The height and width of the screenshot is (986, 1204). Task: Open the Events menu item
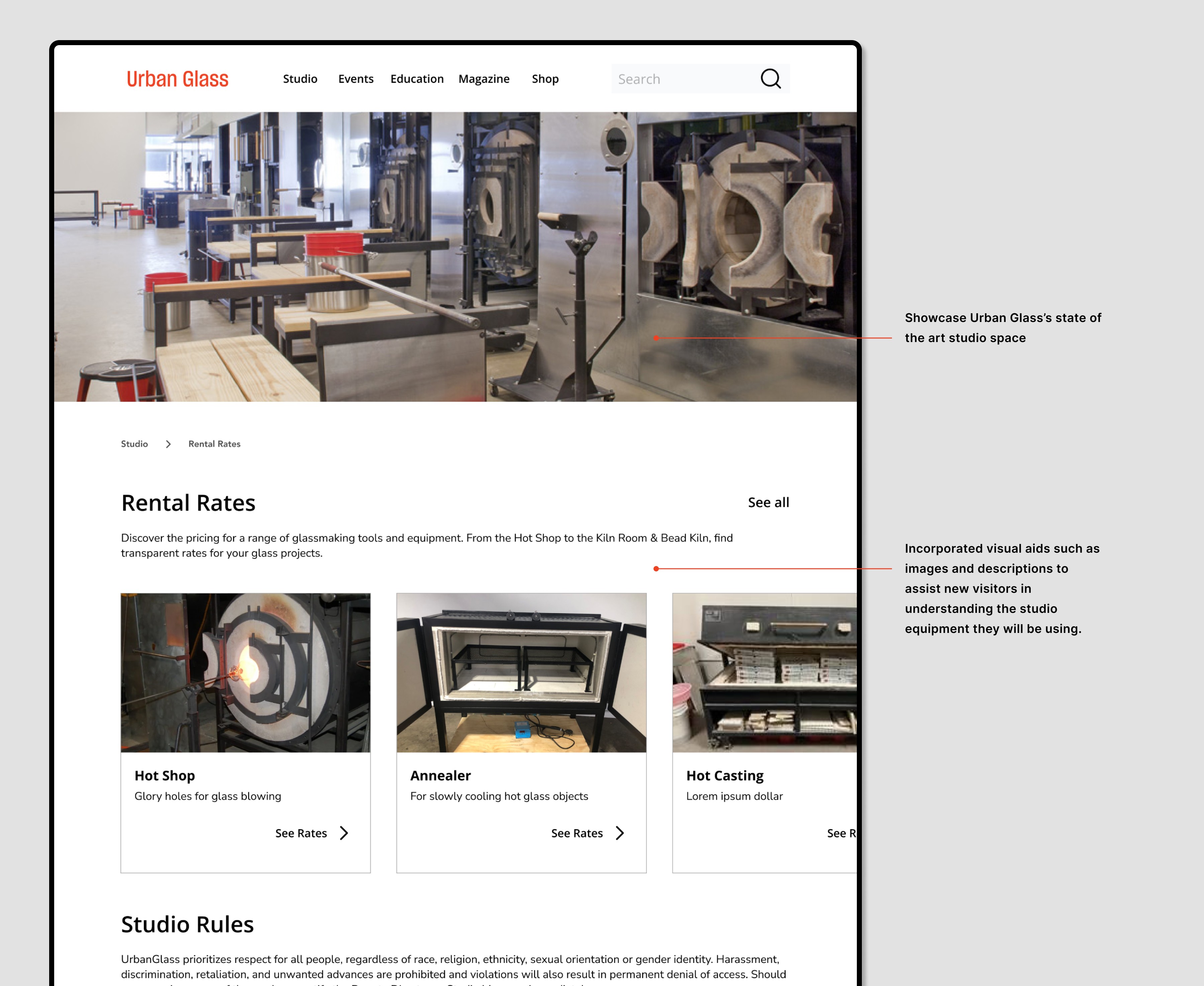[356, 79]
